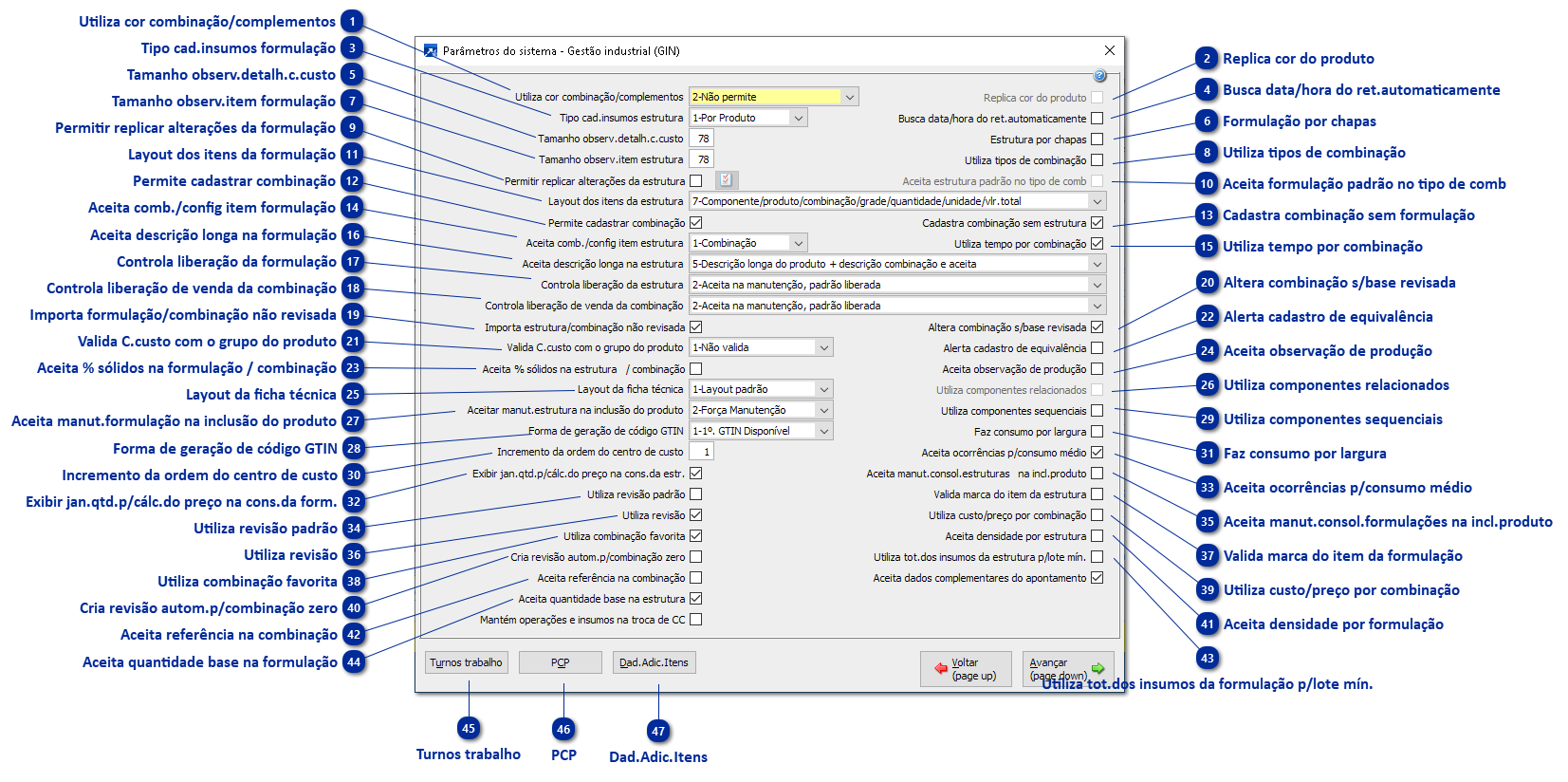Check Aceita densidade por estrutura

pyautogui.click(x=1098, y=536)
